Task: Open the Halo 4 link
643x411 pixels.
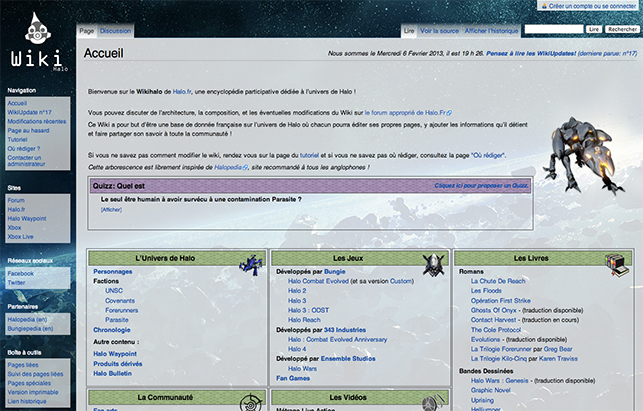Action: pos(297,349)
